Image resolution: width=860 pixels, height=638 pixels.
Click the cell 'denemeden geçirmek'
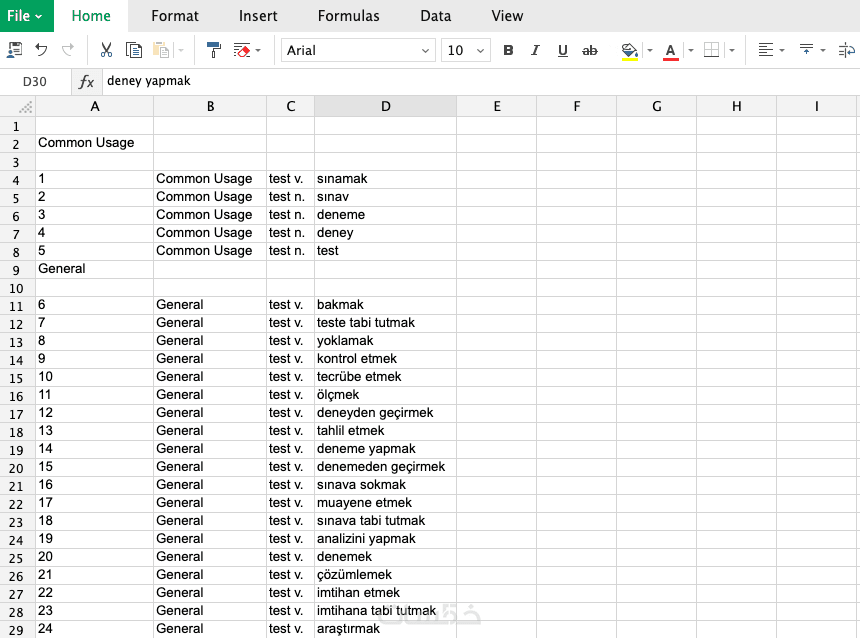coord(386,467)
